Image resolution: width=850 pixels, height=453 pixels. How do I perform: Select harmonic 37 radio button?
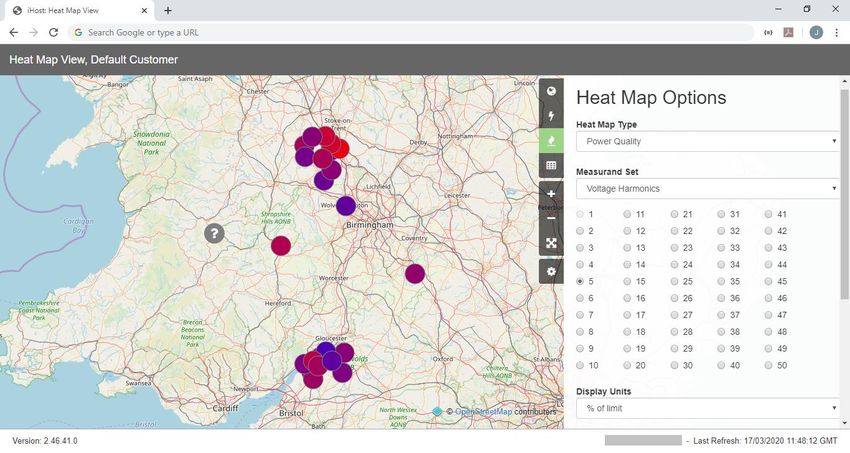(x=722, y=315)
